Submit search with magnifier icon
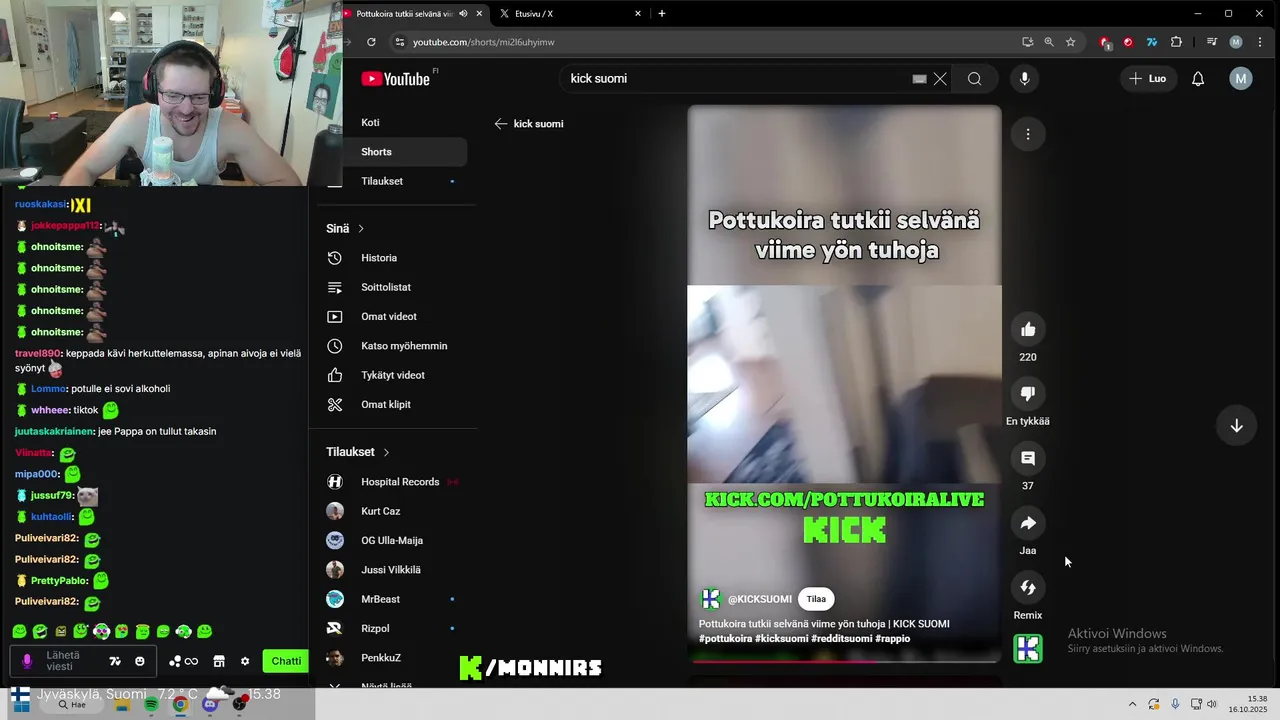The height and width of the screenshot is (720, 1280). pos(974,79)
